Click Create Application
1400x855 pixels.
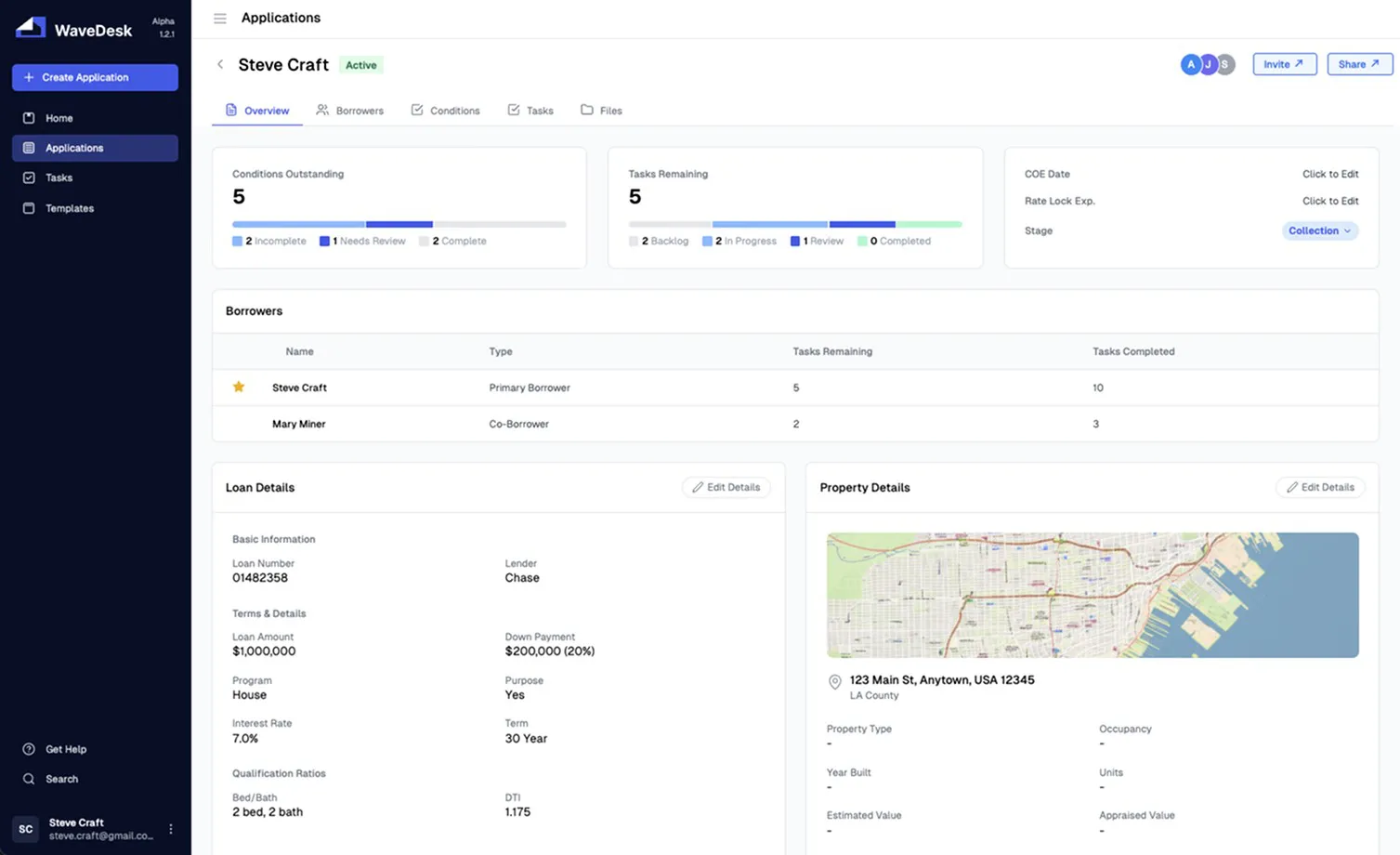click(94, 77)
